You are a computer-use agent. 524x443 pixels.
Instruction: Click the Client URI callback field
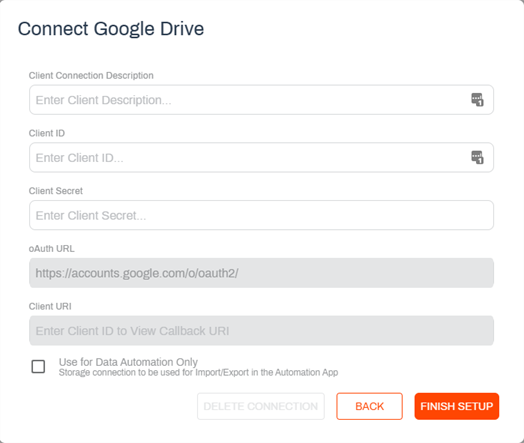(261, 331)
